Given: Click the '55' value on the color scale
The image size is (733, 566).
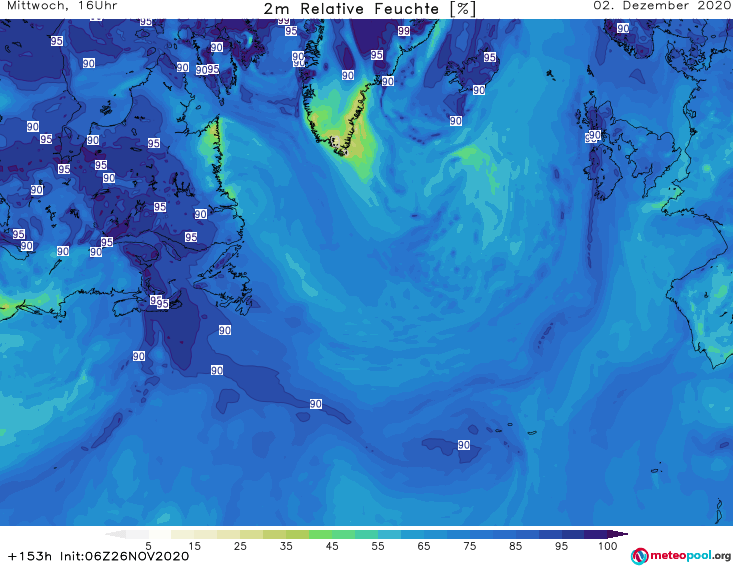Looking at the screenshot, I should [x=378, y=546].
